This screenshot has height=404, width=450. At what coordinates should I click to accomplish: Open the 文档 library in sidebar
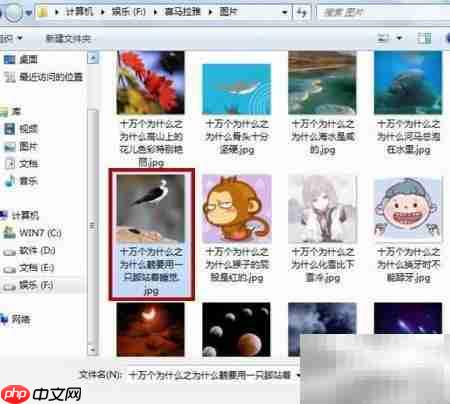click(21, 163)
